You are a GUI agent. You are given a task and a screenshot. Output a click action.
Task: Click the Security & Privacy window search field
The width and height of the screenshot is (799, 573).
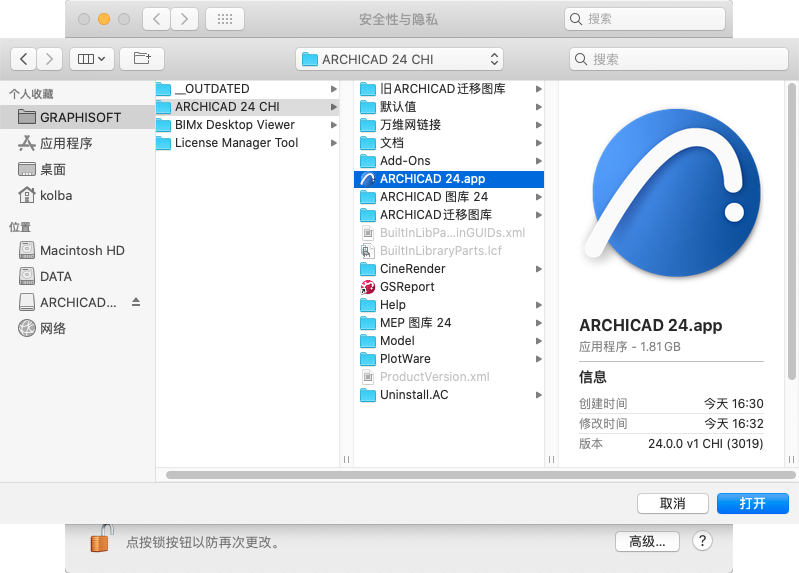645,19
